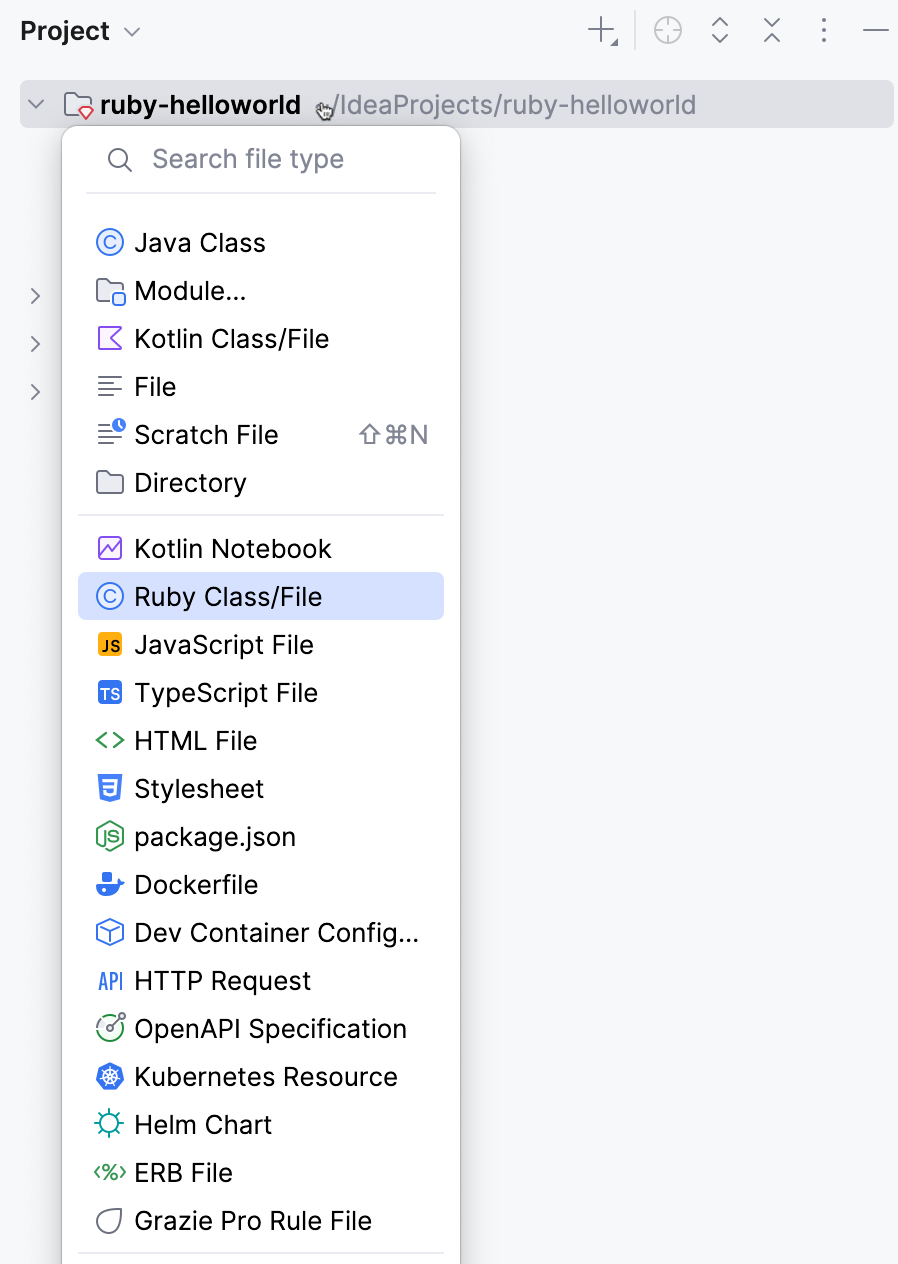Expand the topmost tree node chevron
Viewport: 898px width, 1264px height.
coord(35,296)
